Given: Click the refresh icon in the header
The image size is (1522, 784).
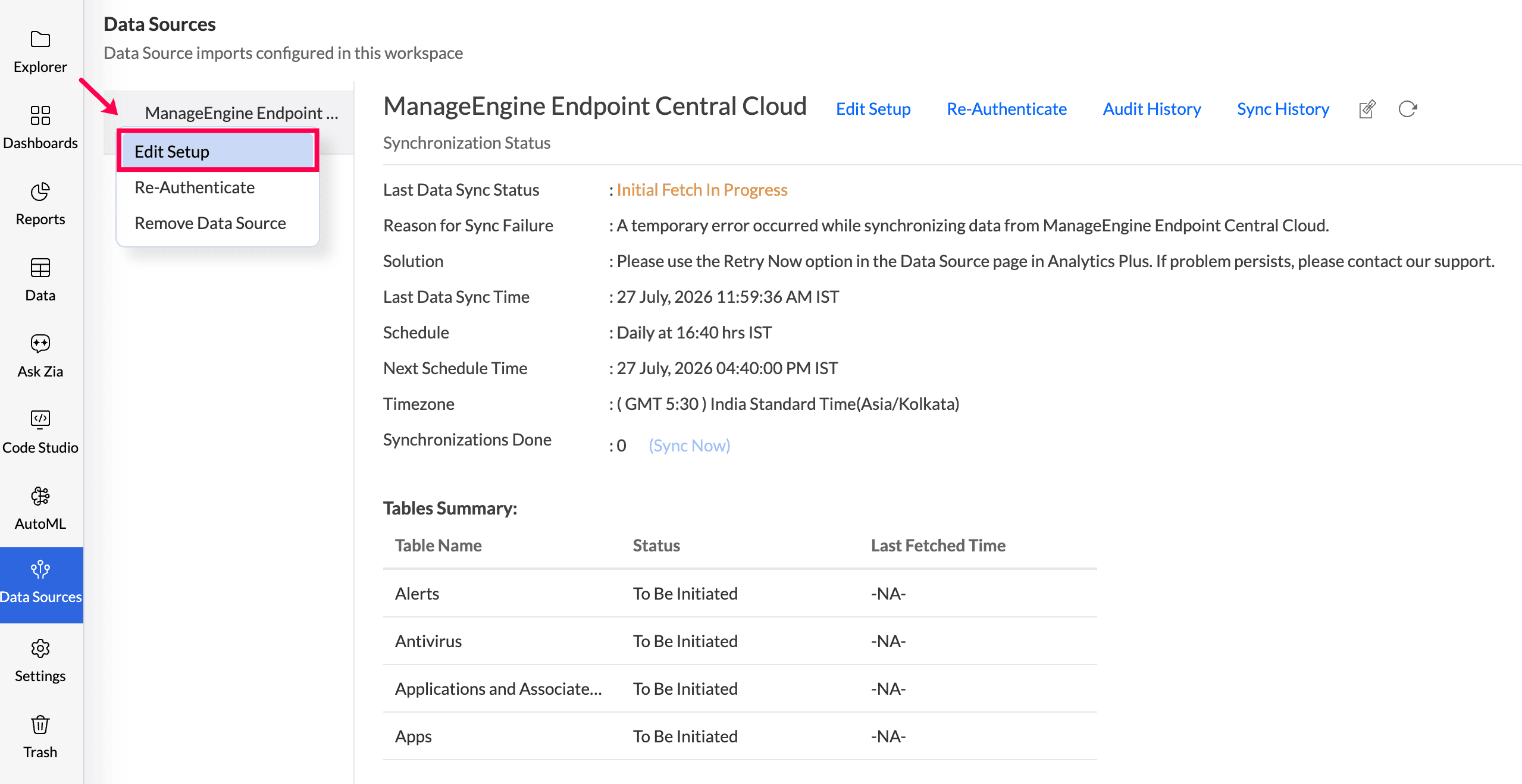Looking at the screenshot, I should tap(1408, 109).
